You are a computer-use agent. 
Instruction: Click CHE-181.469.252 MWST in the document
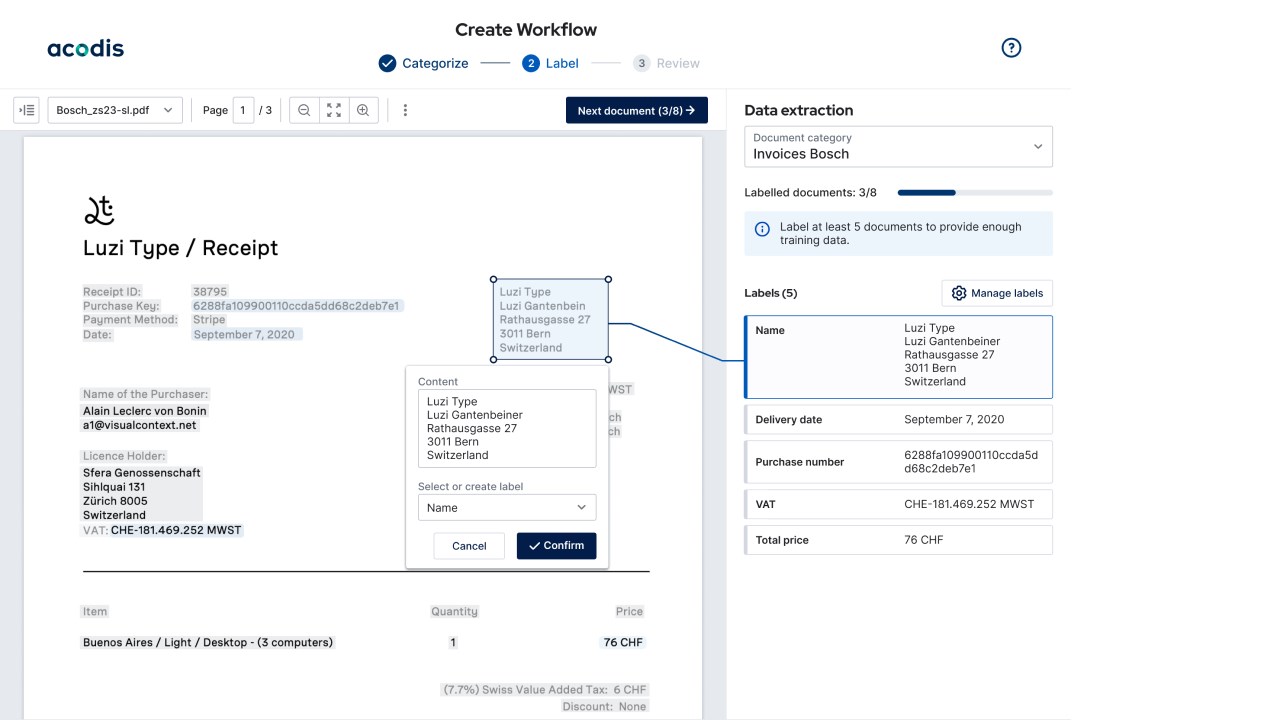tap(176, 530)
